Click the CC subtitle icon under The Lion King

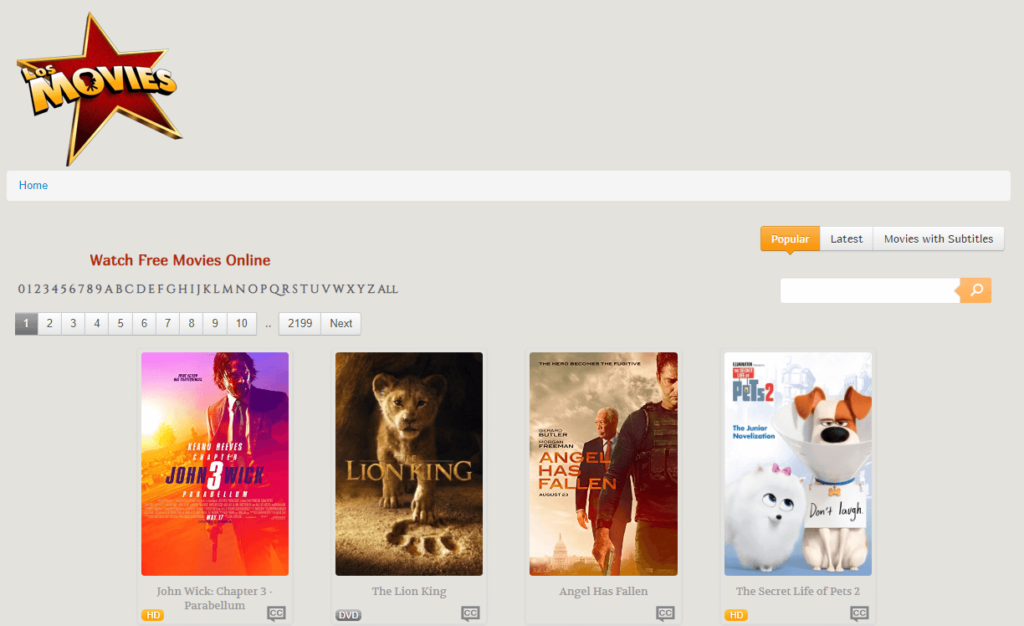pos(470,614)
